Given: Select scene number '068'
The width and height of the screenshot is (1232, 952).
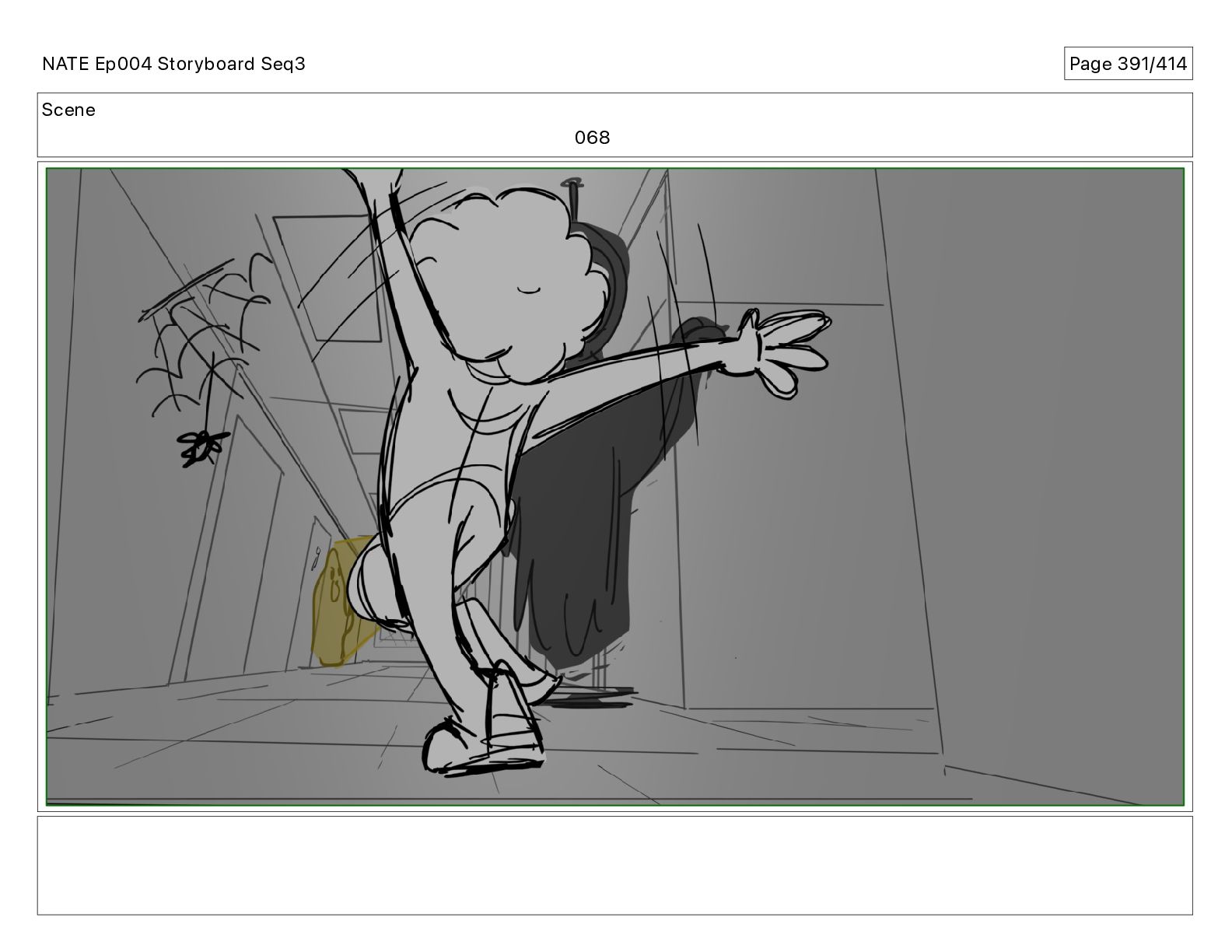Looking at the screenshot, I should pos(592,138).
